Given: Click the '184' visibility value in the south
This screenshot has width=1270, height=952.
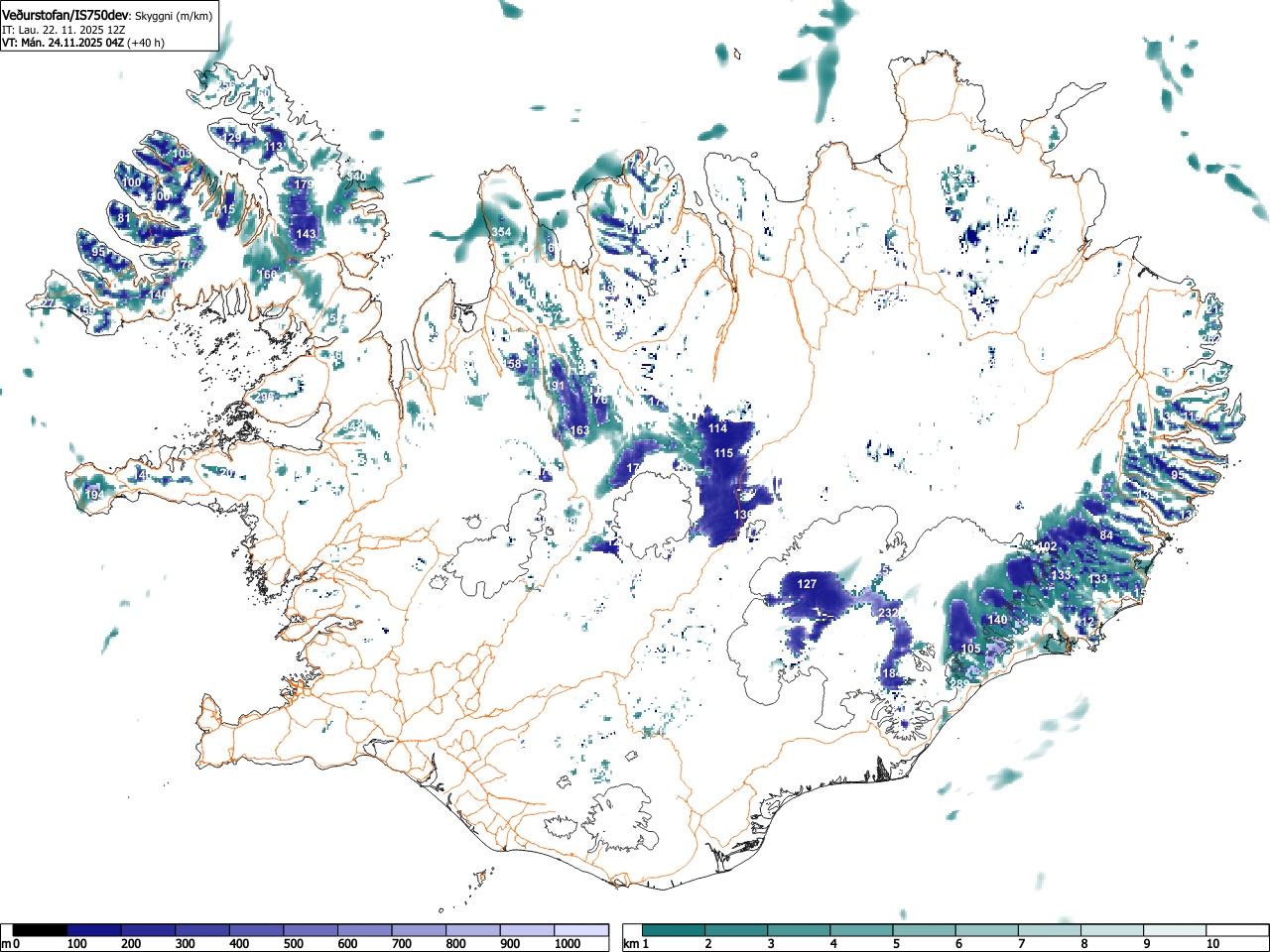Looking at the screenshot, I should pos(892,674).
